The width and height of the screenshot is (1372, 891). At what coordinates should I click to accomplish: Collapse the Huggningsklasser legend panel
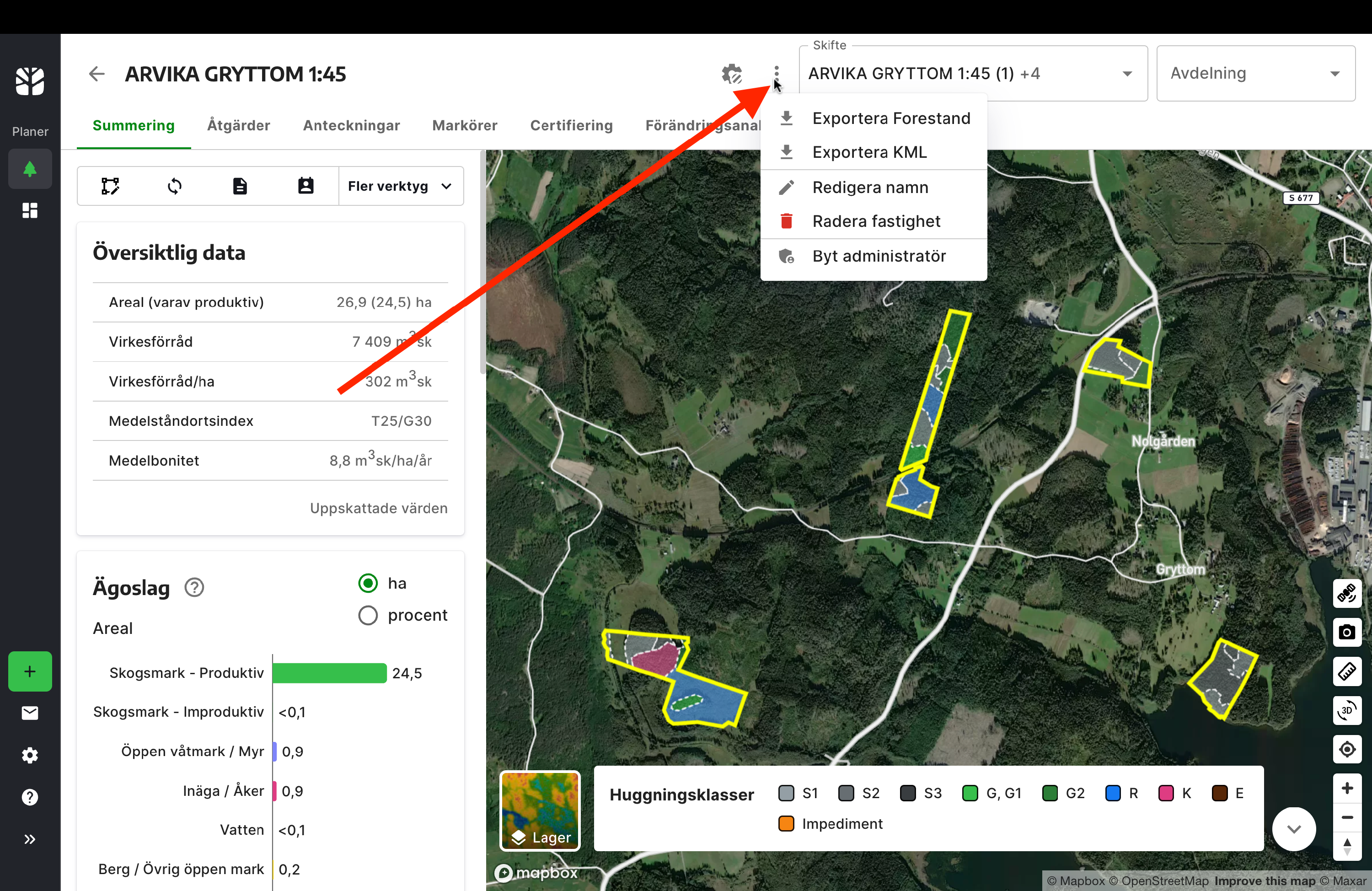(x=1294, y=829)
